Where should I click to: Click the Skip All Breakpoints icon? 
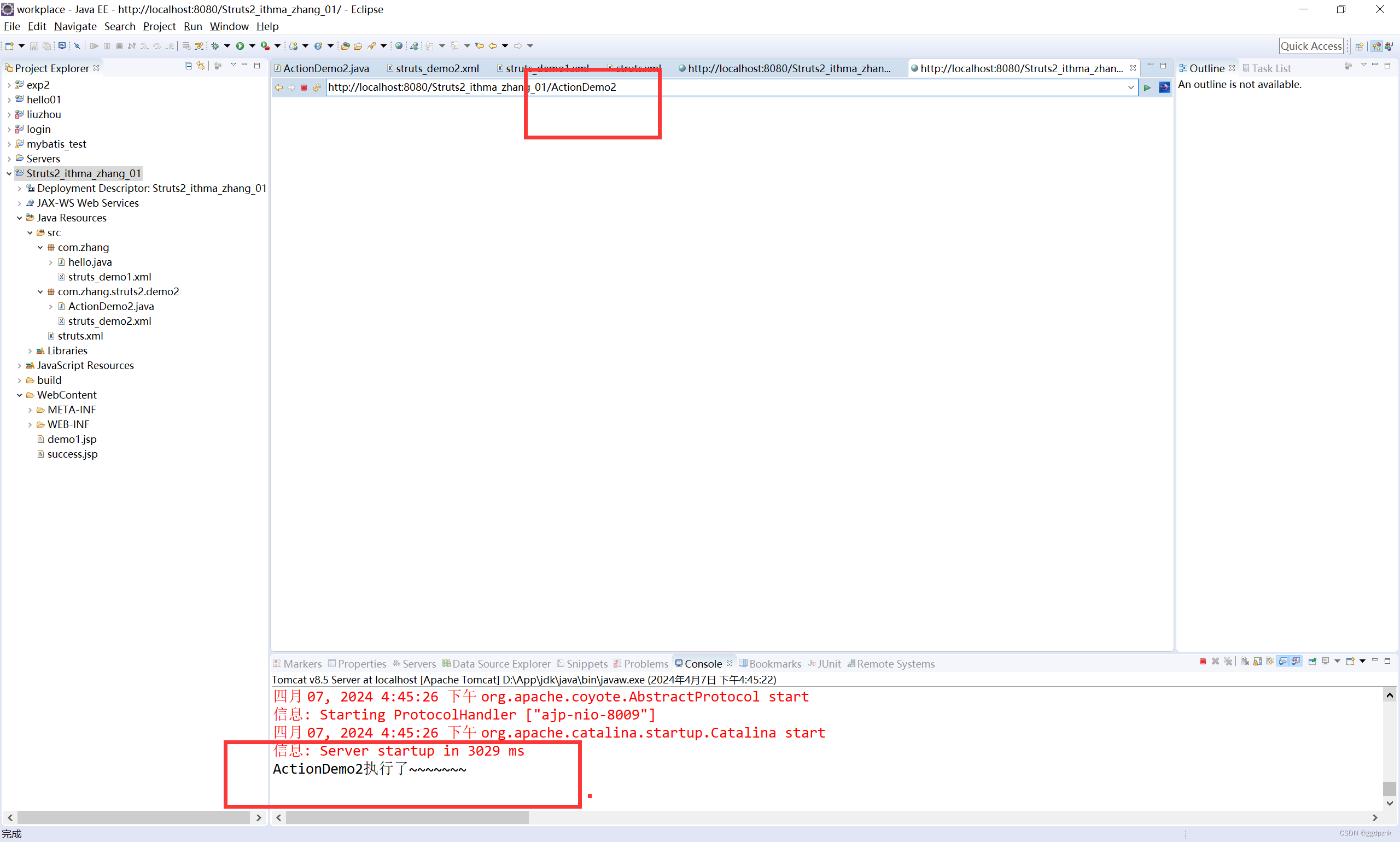77,46
